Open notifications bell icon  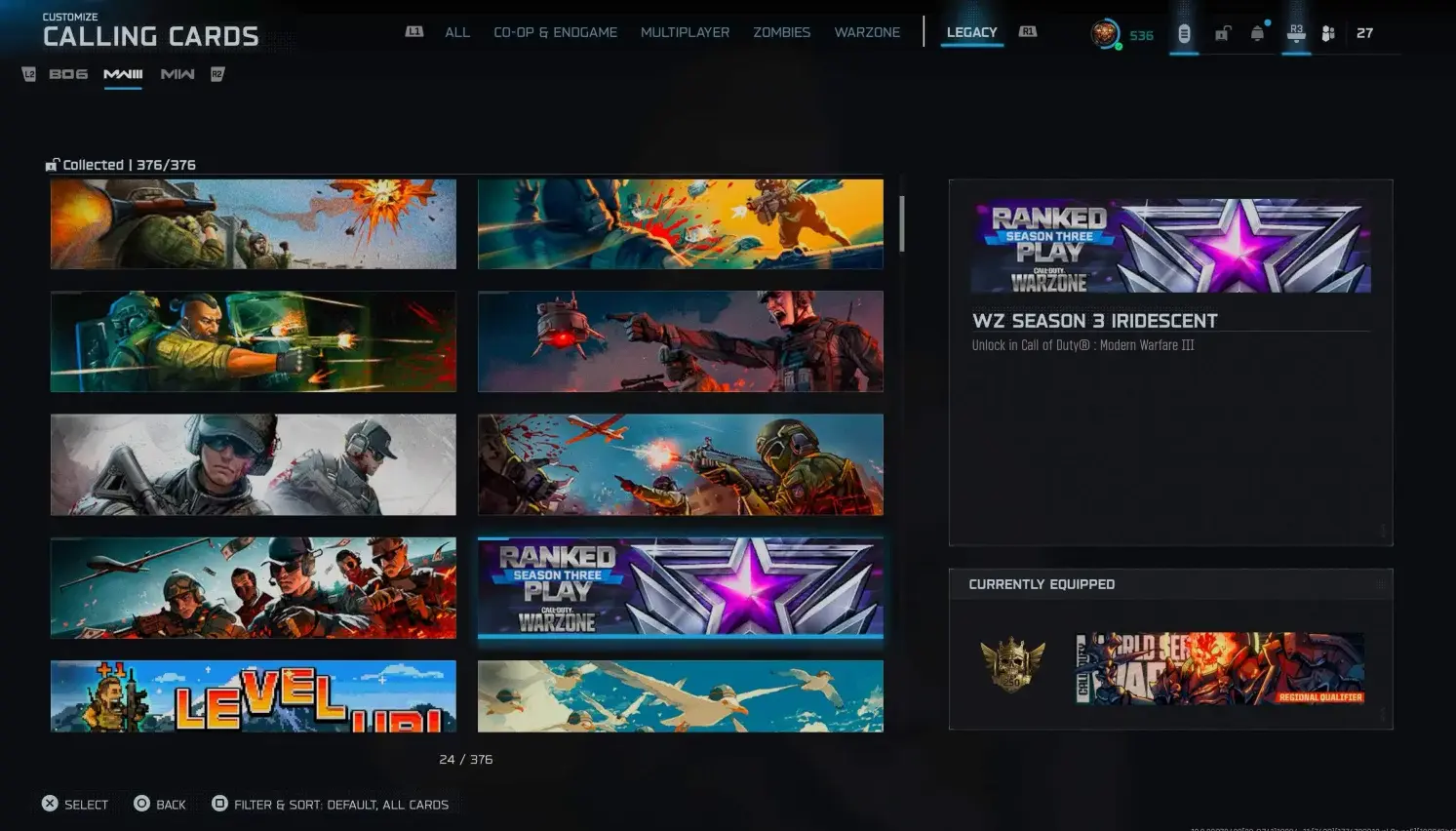[x=1258, y=34]
